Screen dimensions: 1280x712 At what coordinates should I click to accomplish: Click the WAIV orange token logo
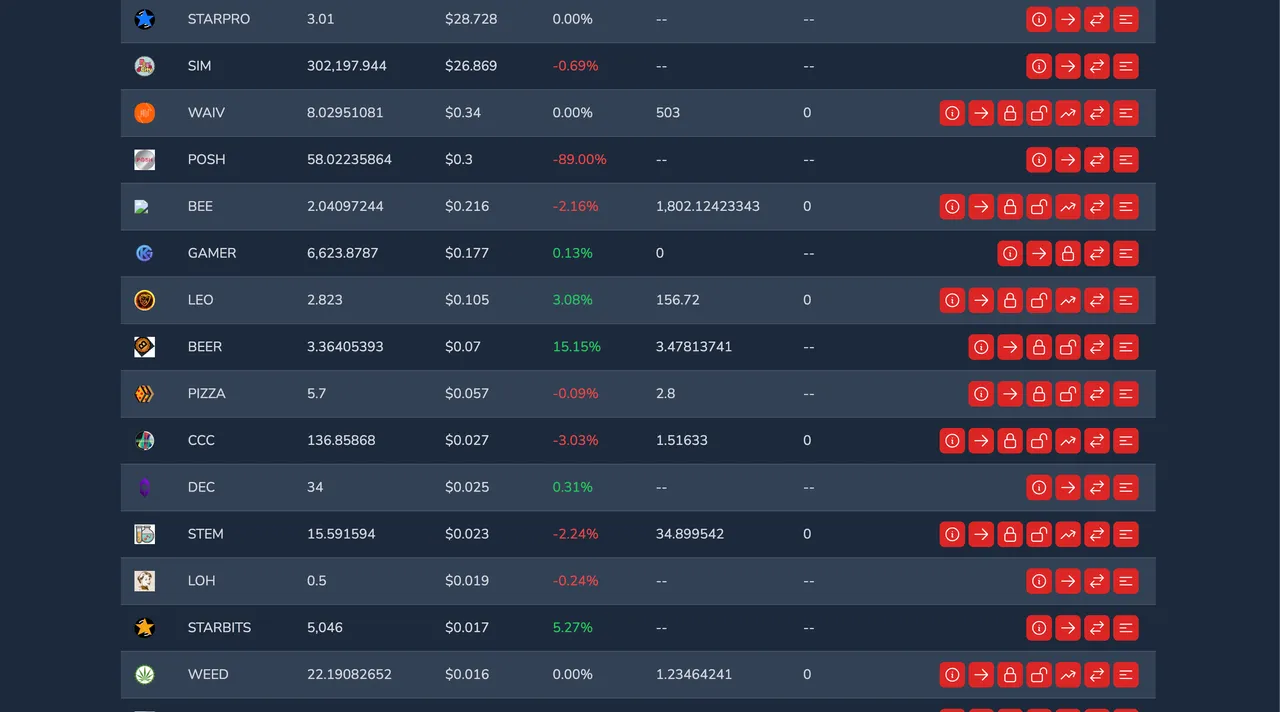[145, 113]
